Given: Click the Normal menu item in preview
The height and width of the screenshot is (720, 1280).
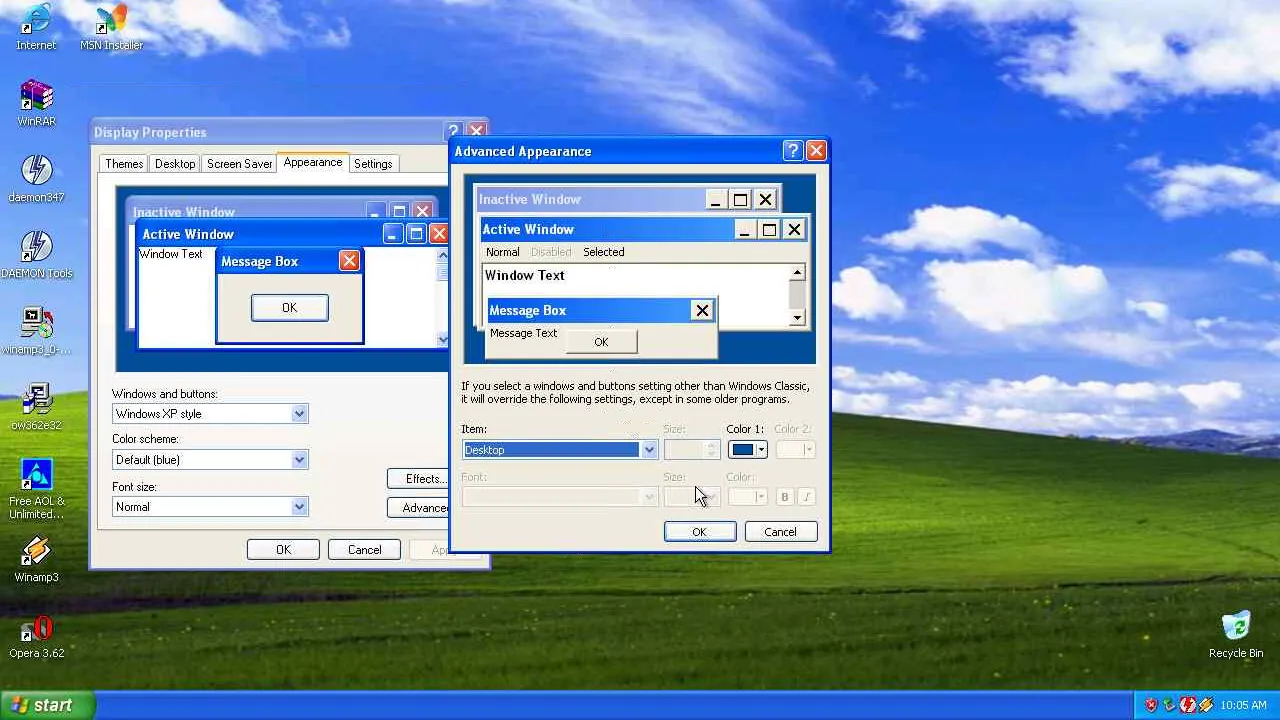Looking at the screenshot, I should click(x=502, y=252).
